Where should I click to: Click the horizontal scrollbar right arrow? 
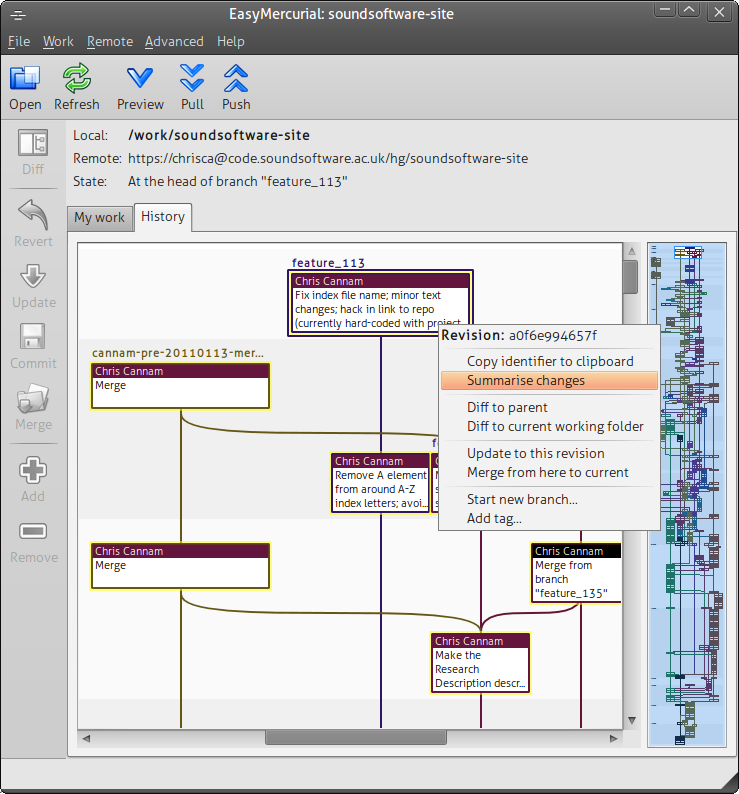coord(613,738)
